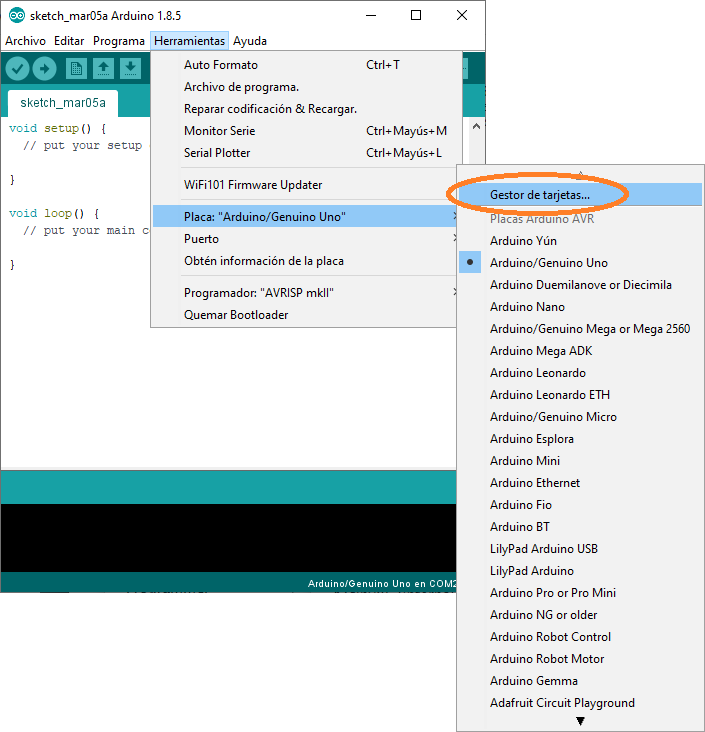Select the sketch_mar05a tab
This screenshot has height=732, width=705.
coord(63,103)
